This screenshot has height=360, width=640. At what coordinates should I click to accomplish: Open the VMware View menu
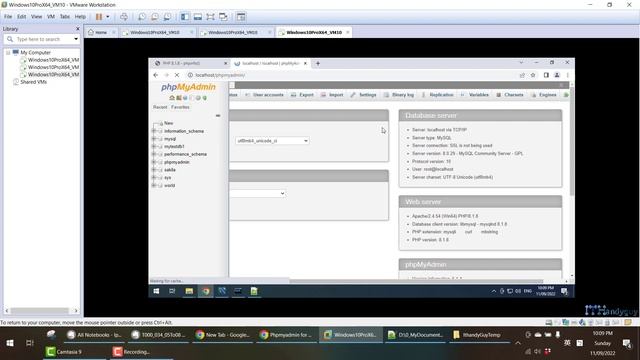36,17
